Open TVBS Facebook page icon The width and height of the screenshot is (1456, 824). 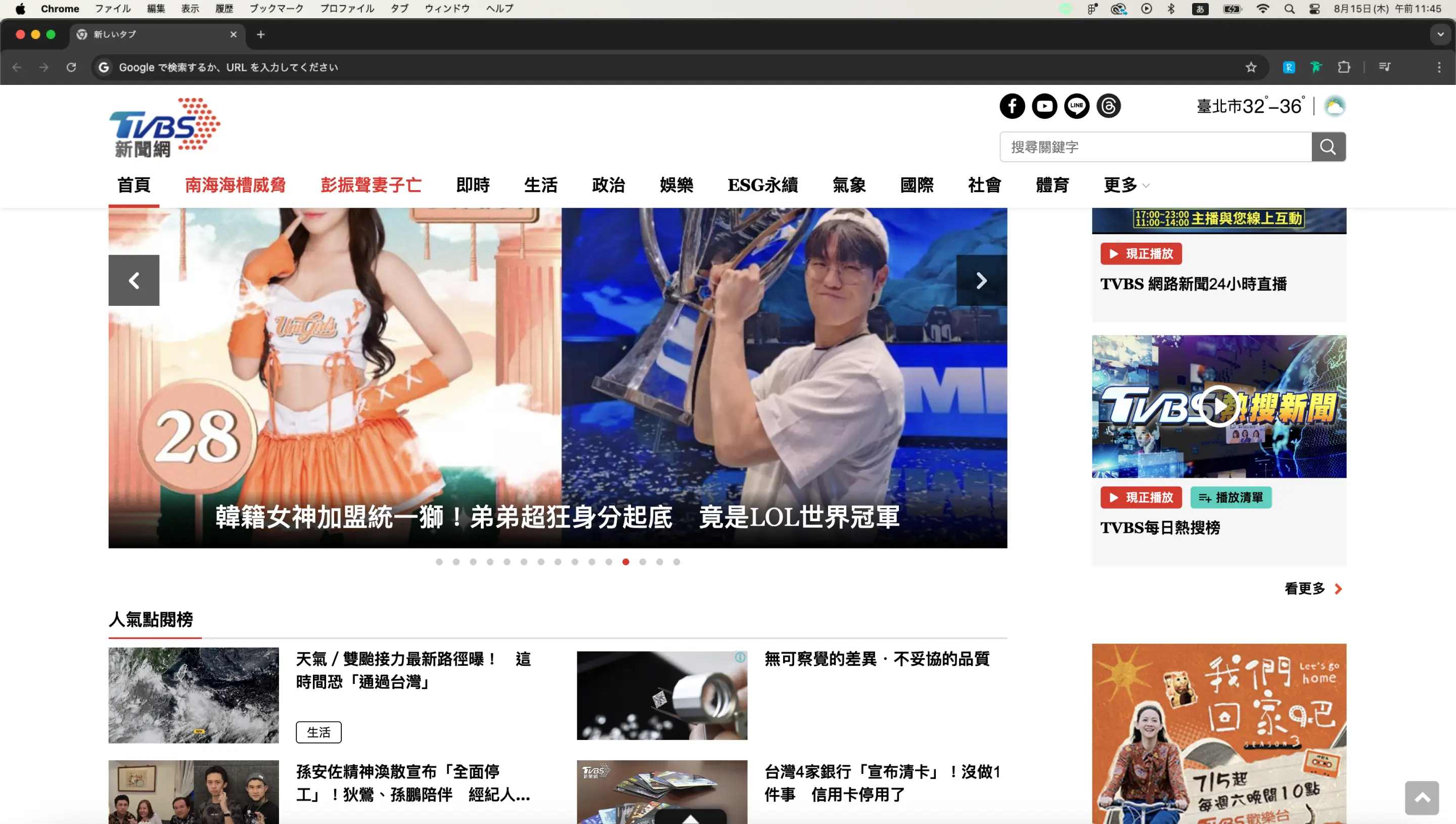[1012, 106]
